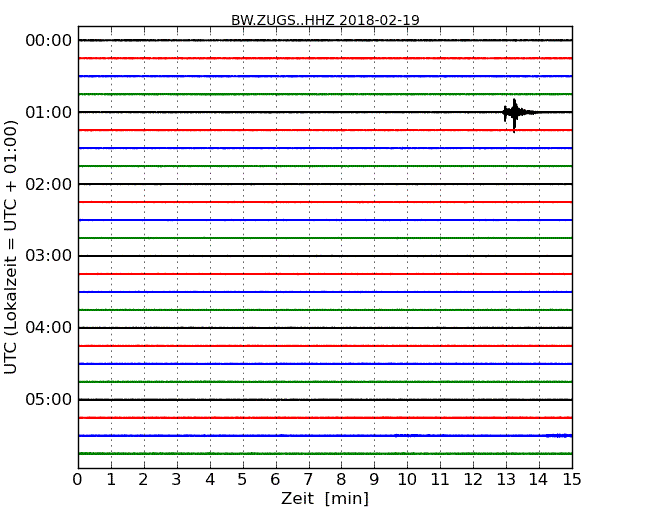
Task: Select x-axis tick label 5
Action: point(243,479)
